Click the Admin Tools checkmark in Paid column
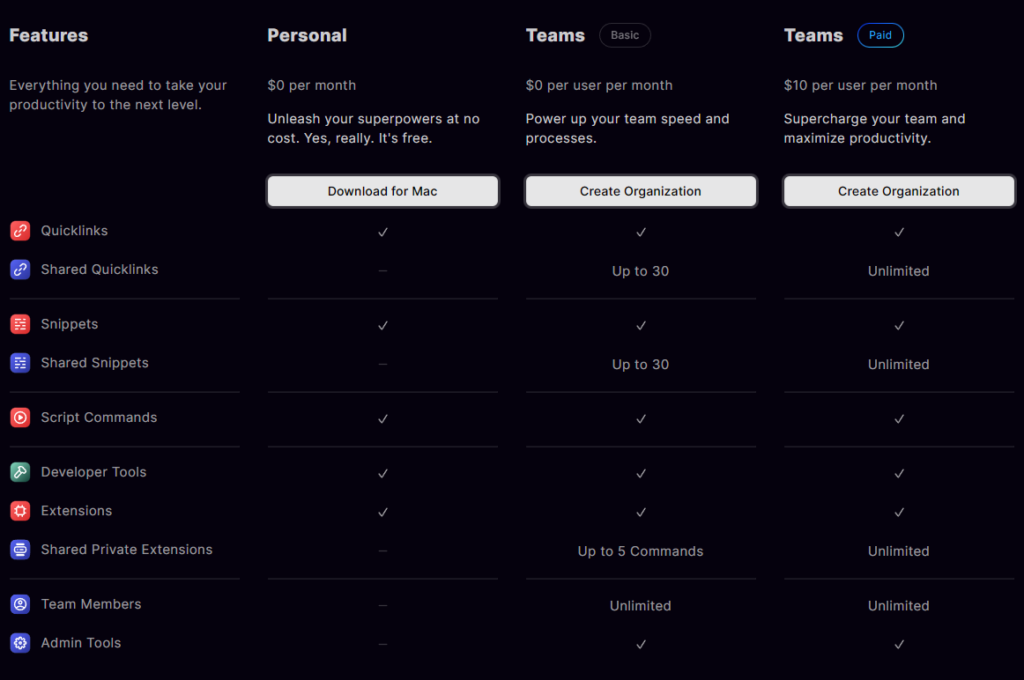This screenshot has height=680, width=1024. coord(899,644)
